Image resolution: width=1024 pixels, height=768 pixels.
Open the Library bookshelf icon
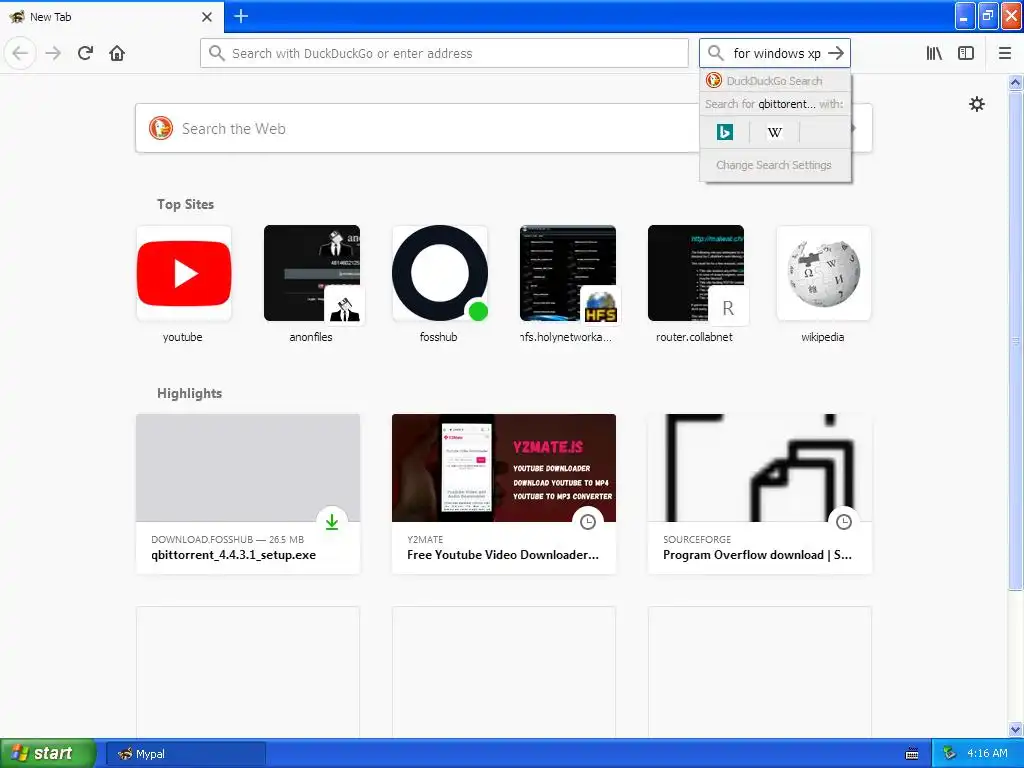pos(934,53)
